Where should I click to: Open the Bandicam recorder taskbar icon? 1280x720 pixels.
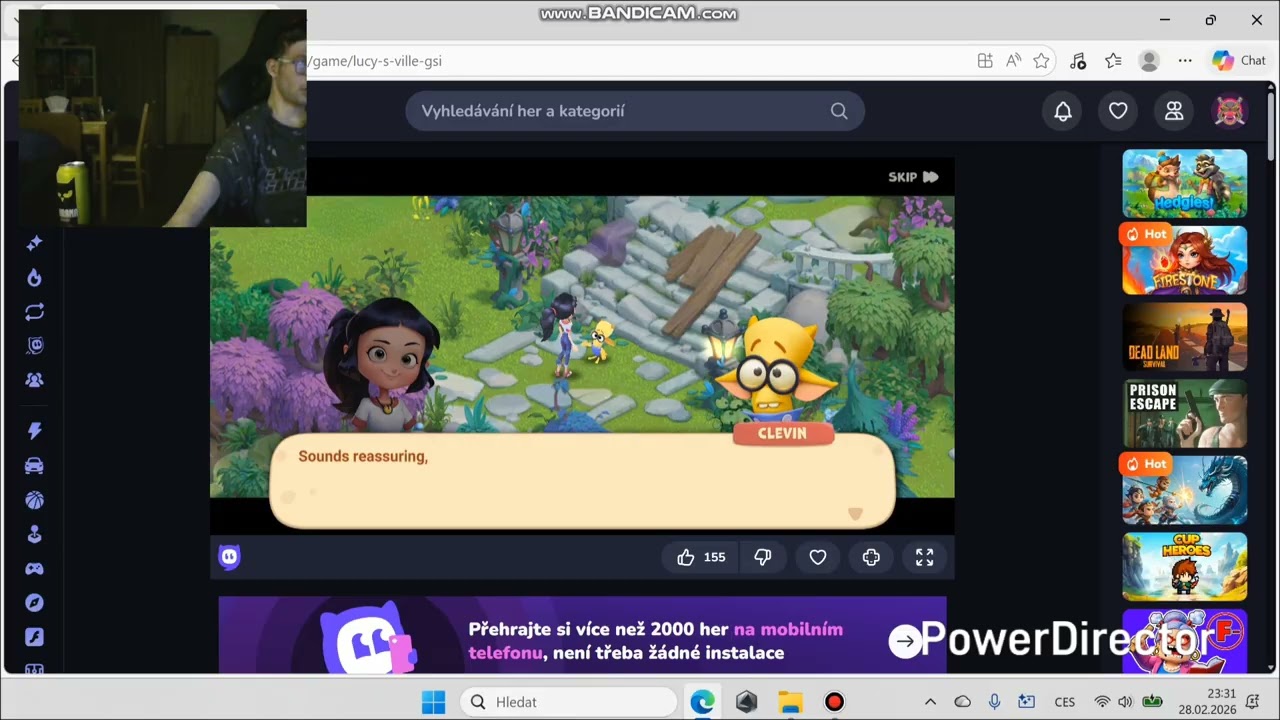click(834, 702)
